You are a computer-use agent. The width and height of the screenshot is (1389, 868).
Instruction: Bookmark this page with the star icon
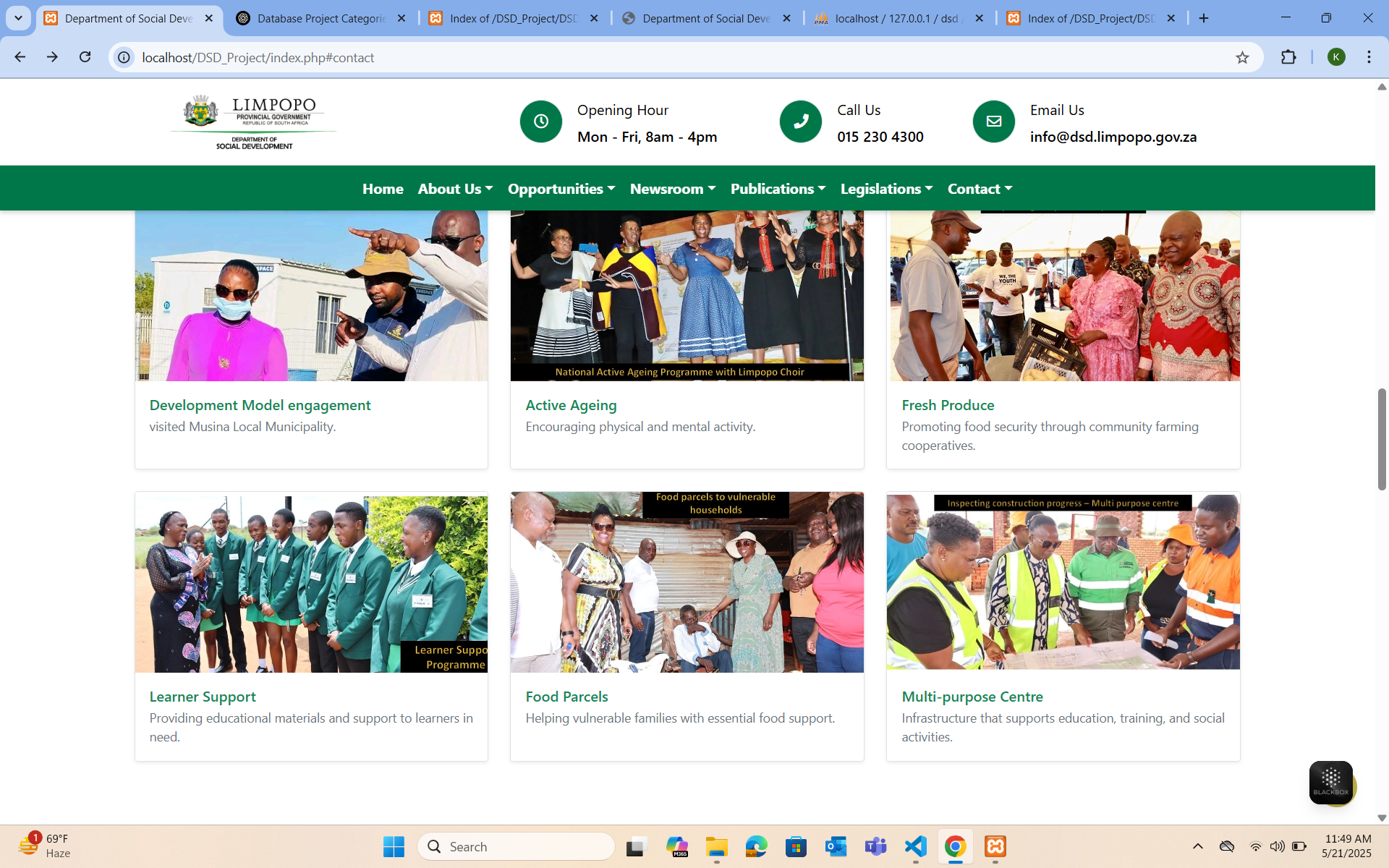1242,58
